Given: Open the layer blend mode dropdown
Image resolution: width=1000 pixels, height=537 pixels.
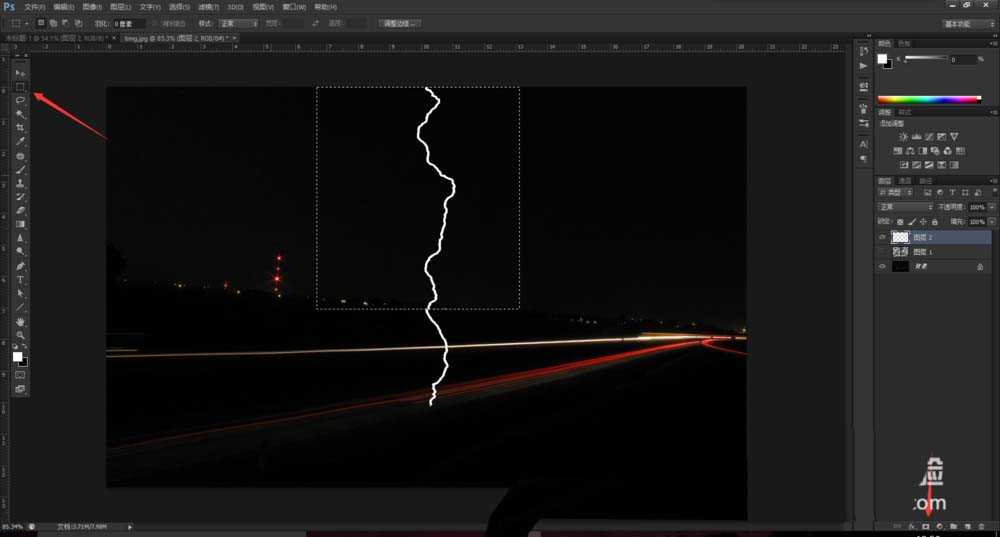Looking at the screenshot, I should coord(905,207).
